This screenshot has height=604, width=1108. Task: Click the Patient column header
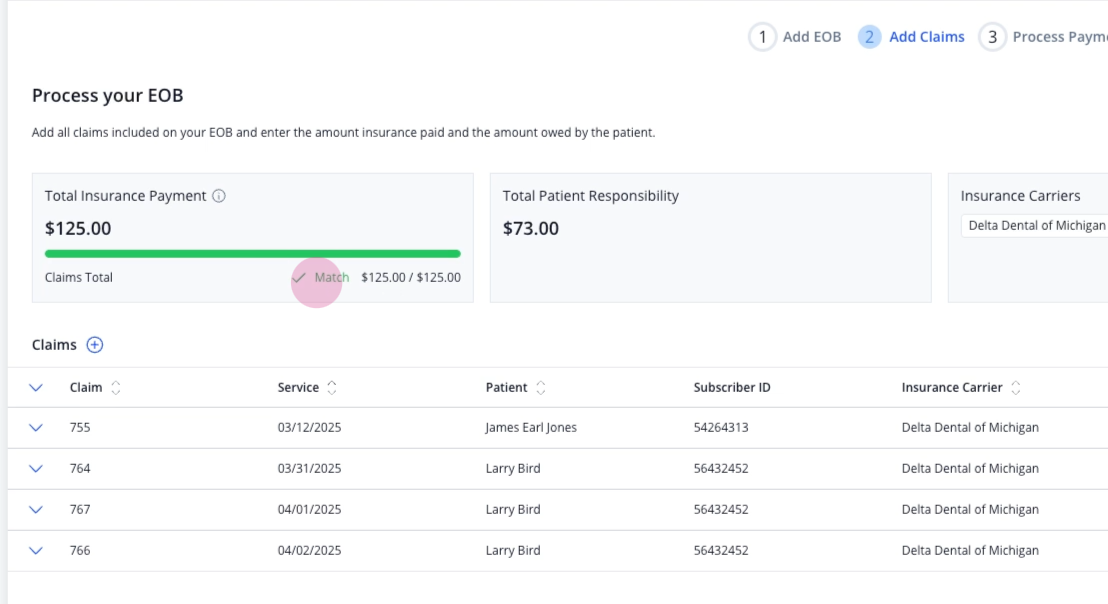coord(507,388)
